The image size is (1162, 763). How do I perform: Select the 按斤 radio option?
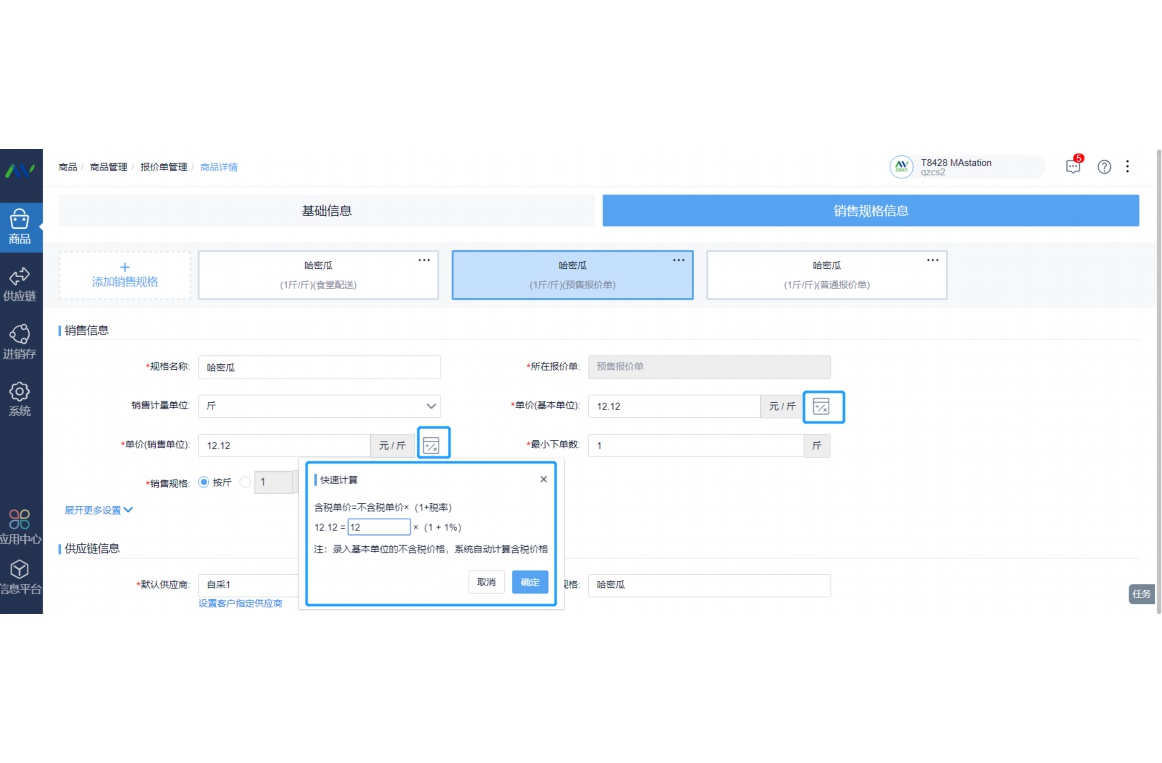click(204, 482)
